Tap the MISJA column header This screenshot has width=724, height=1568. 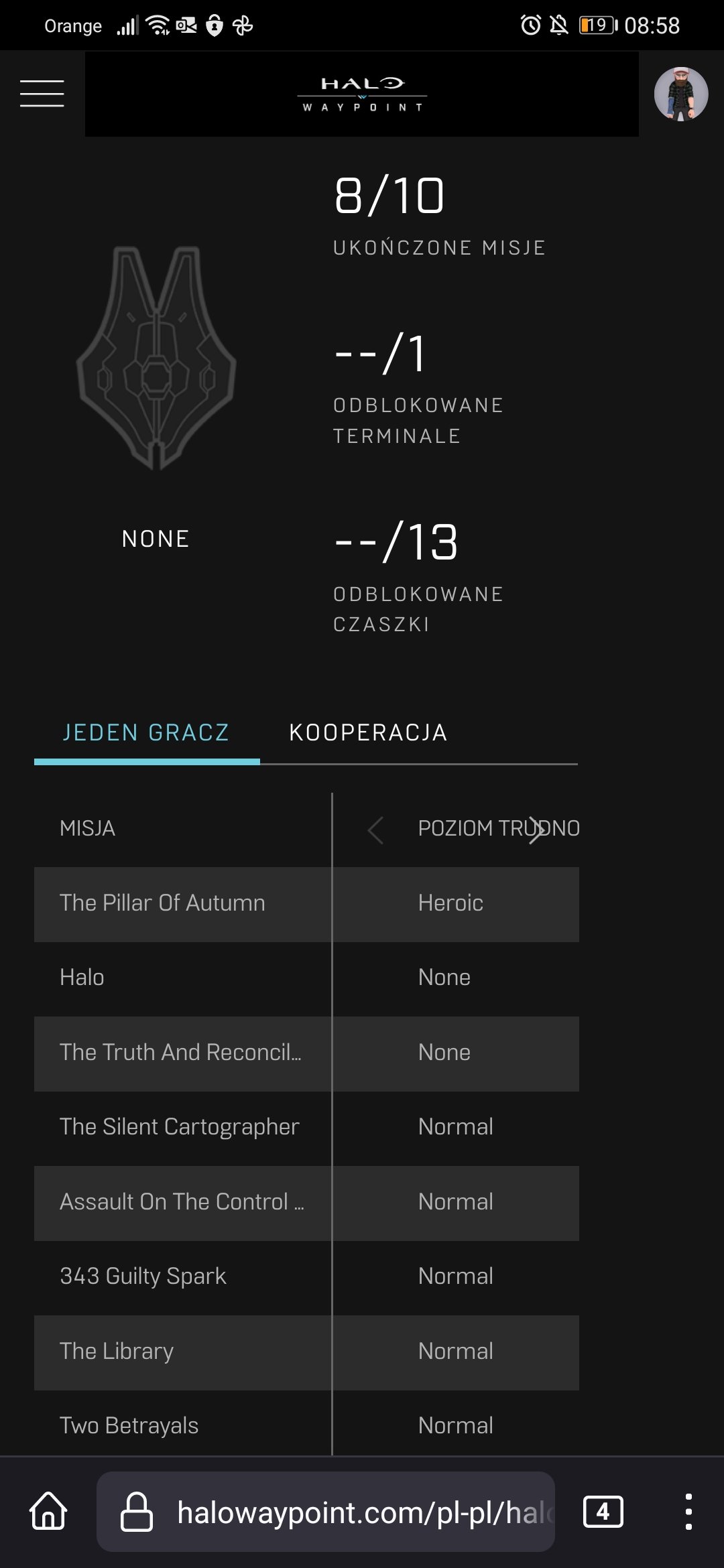[x=87, y=828]
